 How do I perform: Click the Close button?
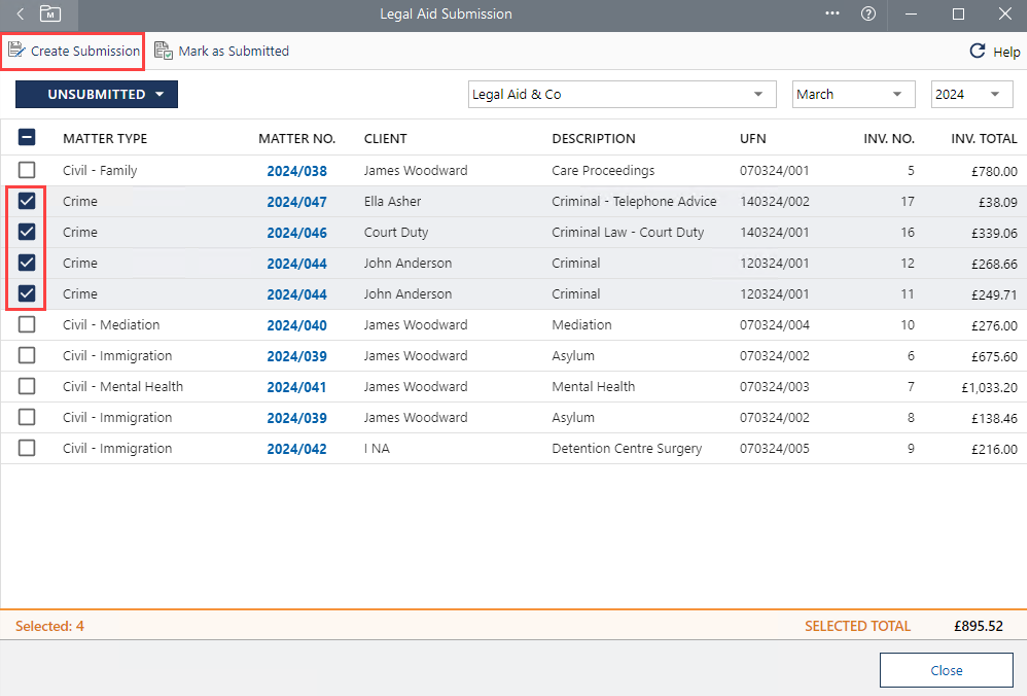tap(946, 670)
